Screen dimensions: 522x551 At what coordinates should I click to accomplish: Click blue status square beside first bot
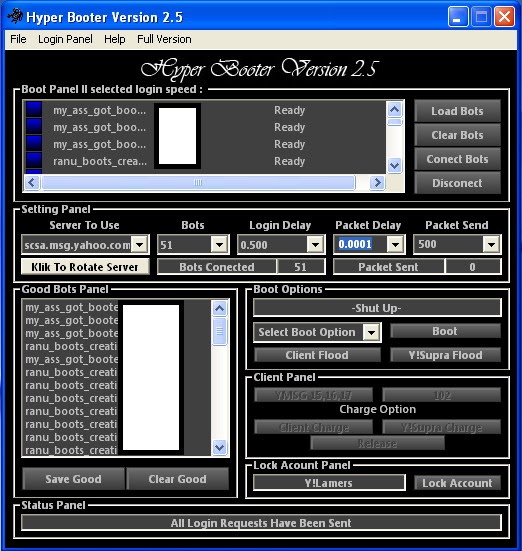point(34,109)
